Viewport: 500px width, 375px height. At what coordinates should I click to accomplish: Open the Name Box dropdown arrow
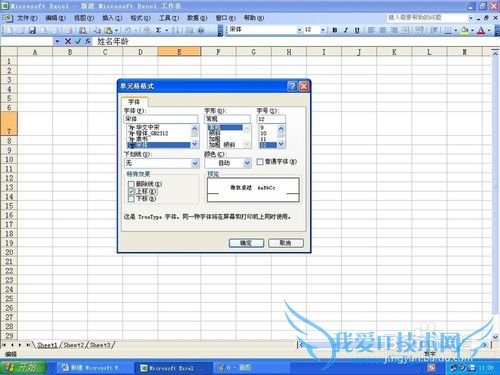[57, 41]
